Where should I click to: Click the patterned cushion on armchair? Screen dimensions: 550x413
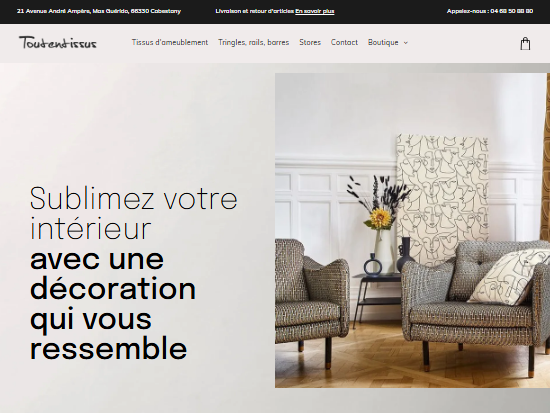(x=509, y=278)
